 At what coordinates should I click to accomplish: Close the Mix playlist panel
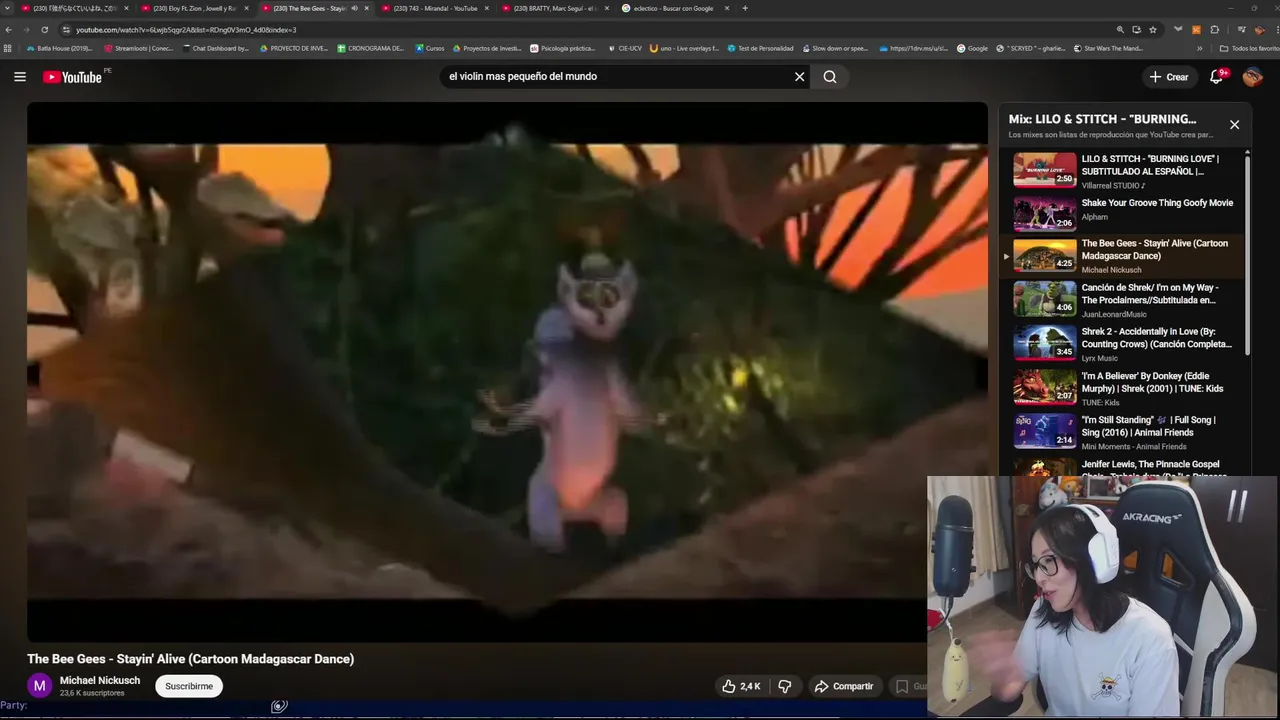tap(1234, 125)
